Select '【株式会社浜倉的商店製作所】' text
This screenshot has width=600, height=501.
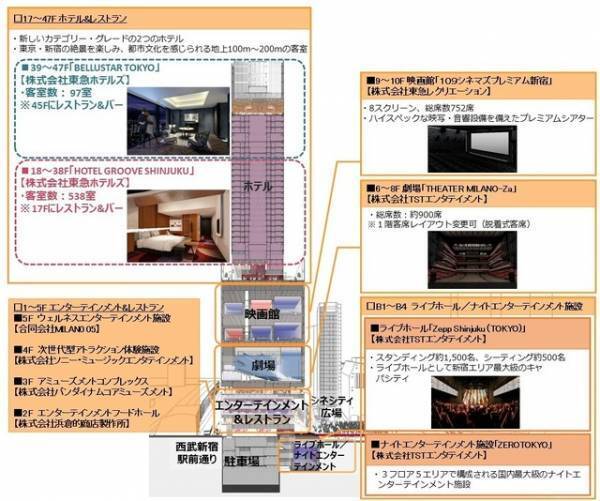coord(72,424)
